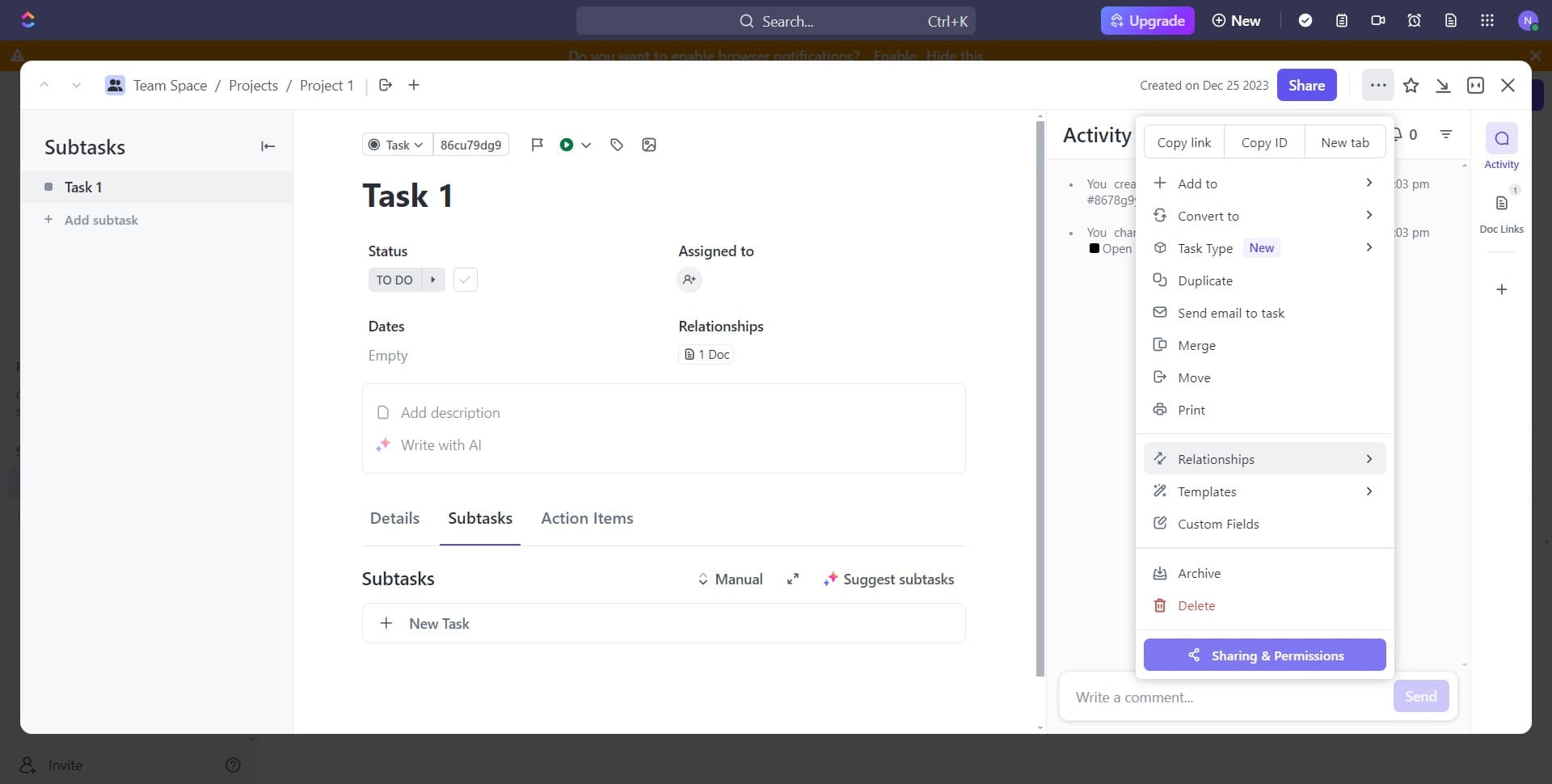Mark Task 1 done via the checkmark
Image resolution: width=1552 pixels, height=784 pixels.
click(x=465, y=280)
